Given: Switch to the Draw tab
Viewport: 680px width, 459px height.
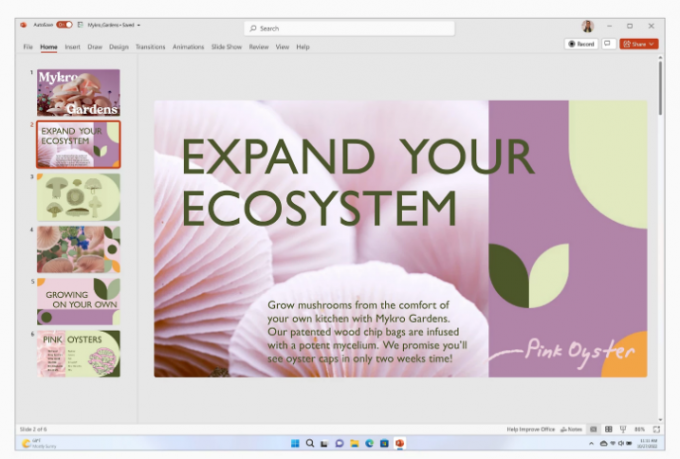Looking at the screenshot, I should click(x=95, y=47).
